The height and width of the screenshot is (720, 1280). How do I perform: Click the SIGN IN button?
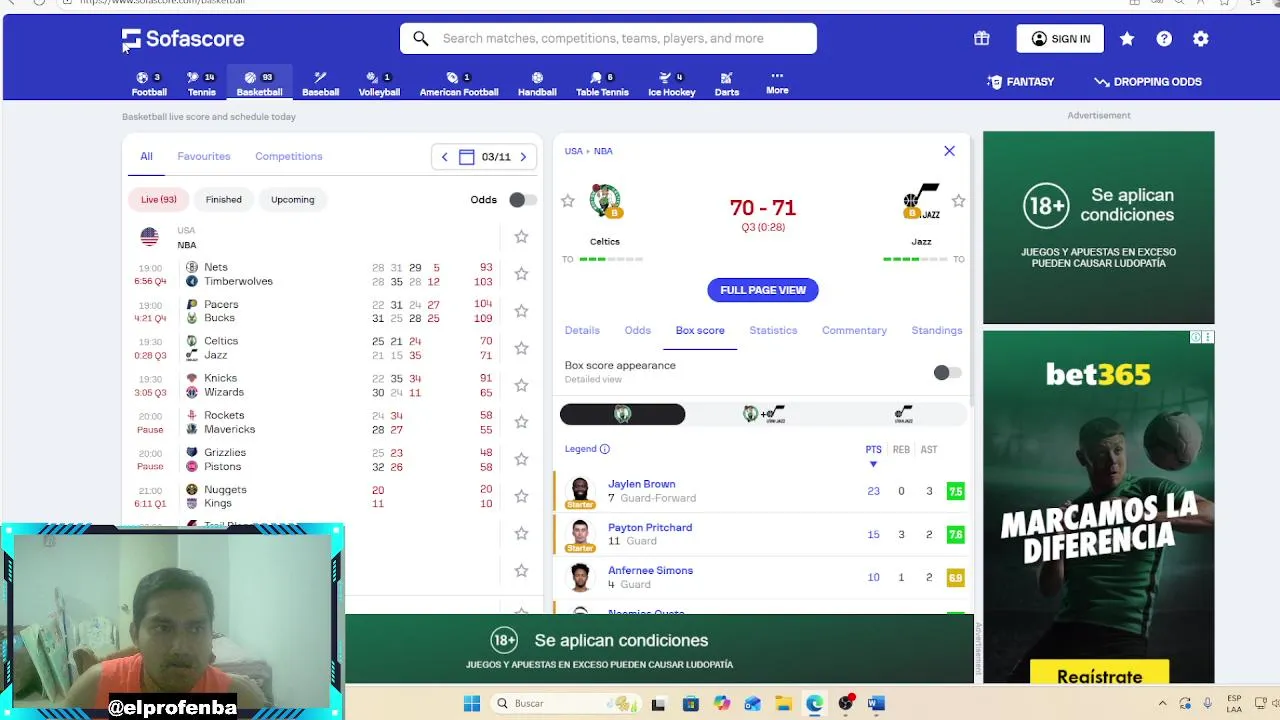pyautogui.click(x=1060, y=39)
